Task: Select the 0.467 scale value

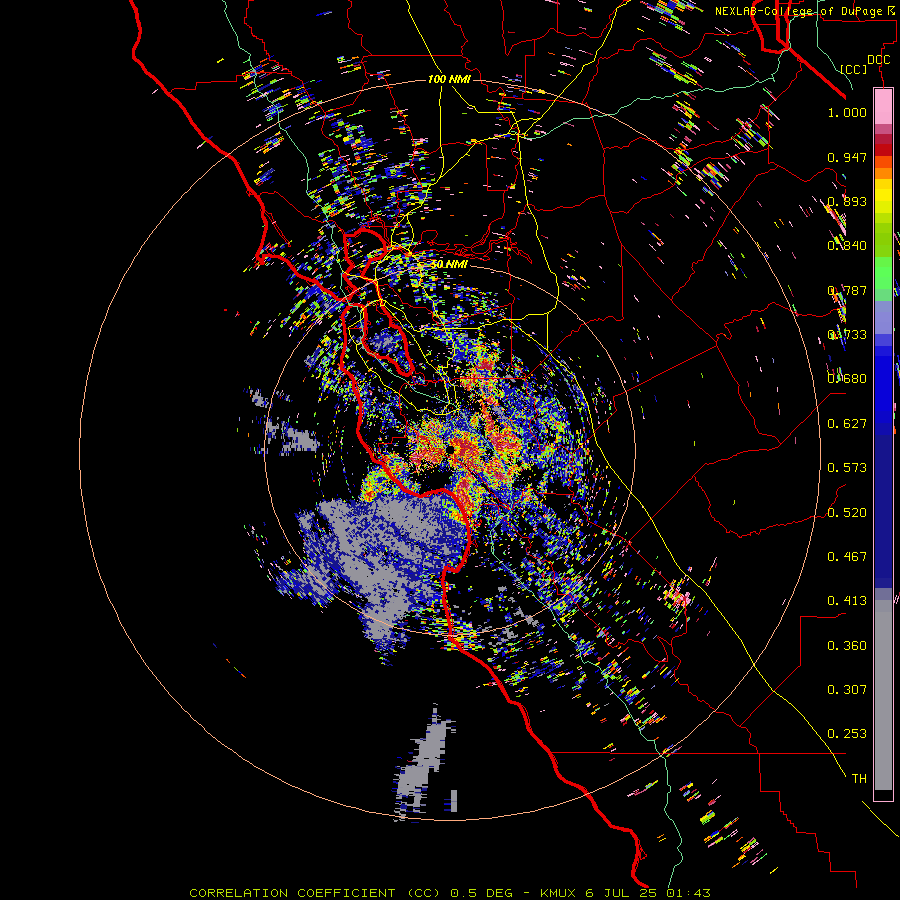Action: pos(847,557)
